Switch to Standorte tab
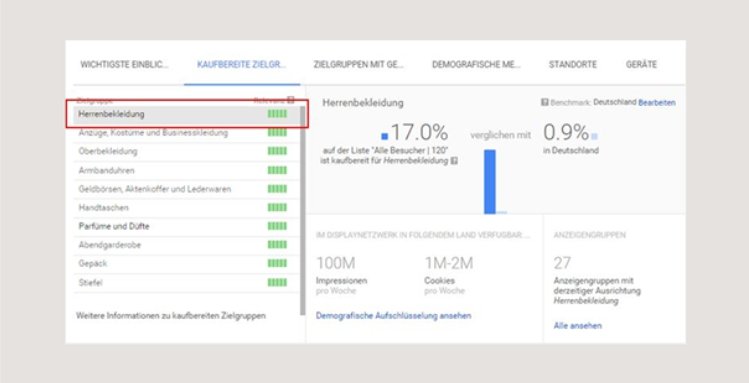 point(573,64)
